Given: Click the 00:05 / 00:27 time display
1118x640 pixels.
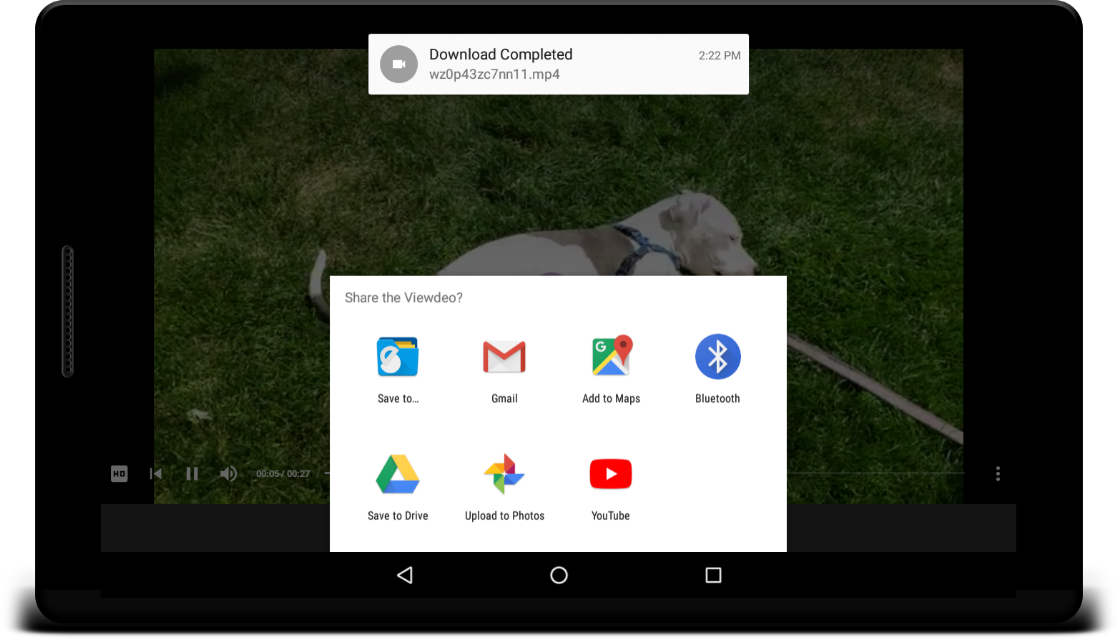Looking at the screenshot, I should (283, 474).
